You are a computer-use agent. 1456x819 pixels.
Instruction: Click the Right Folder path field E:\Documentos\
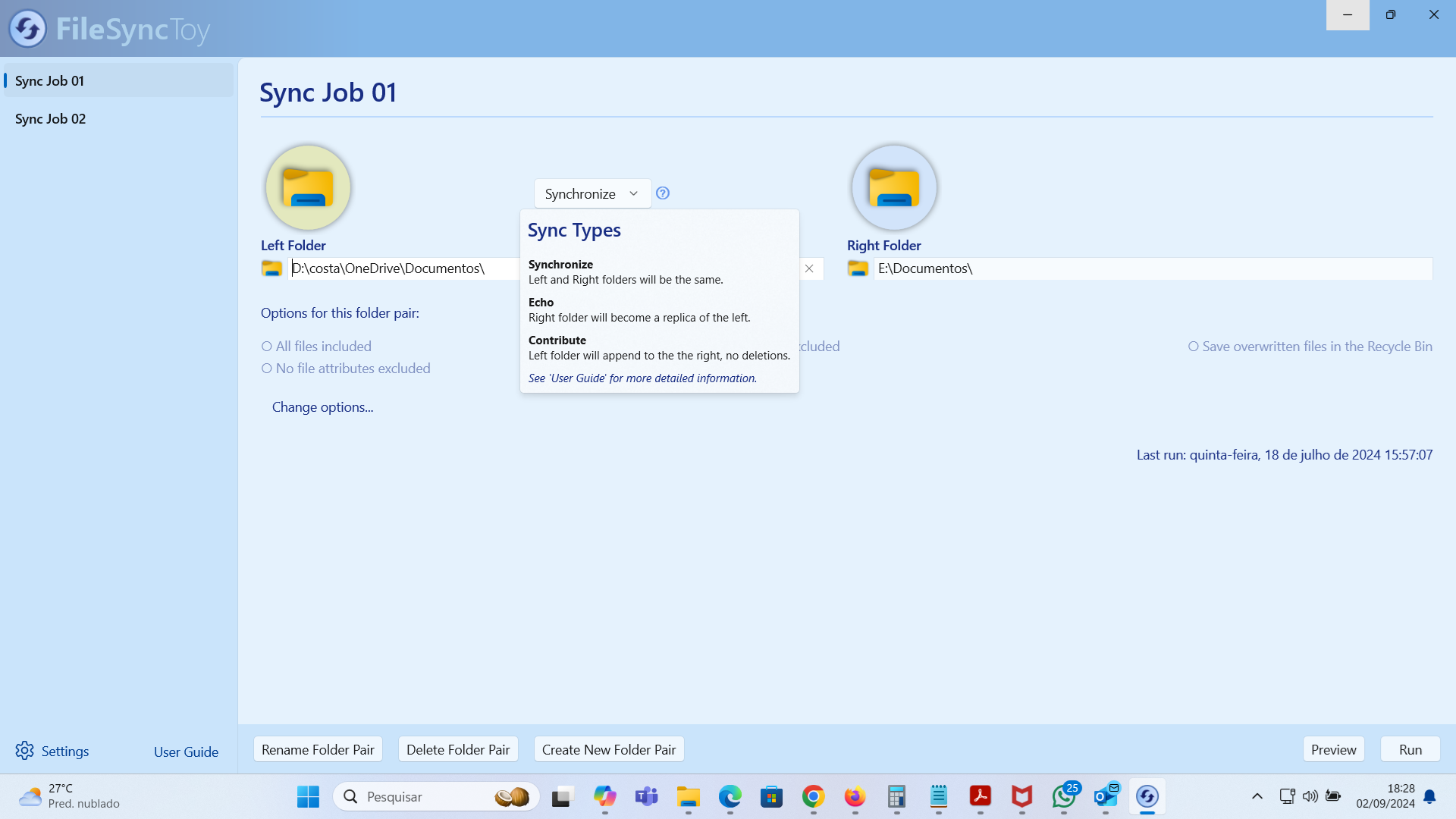coord(1151,268)
